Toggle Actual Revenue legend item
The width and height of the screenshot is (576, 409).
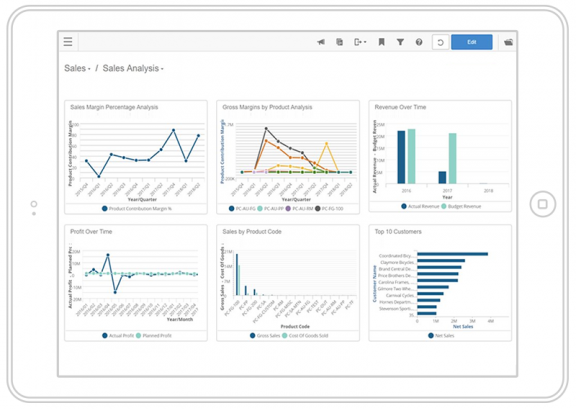pos(420,206)
